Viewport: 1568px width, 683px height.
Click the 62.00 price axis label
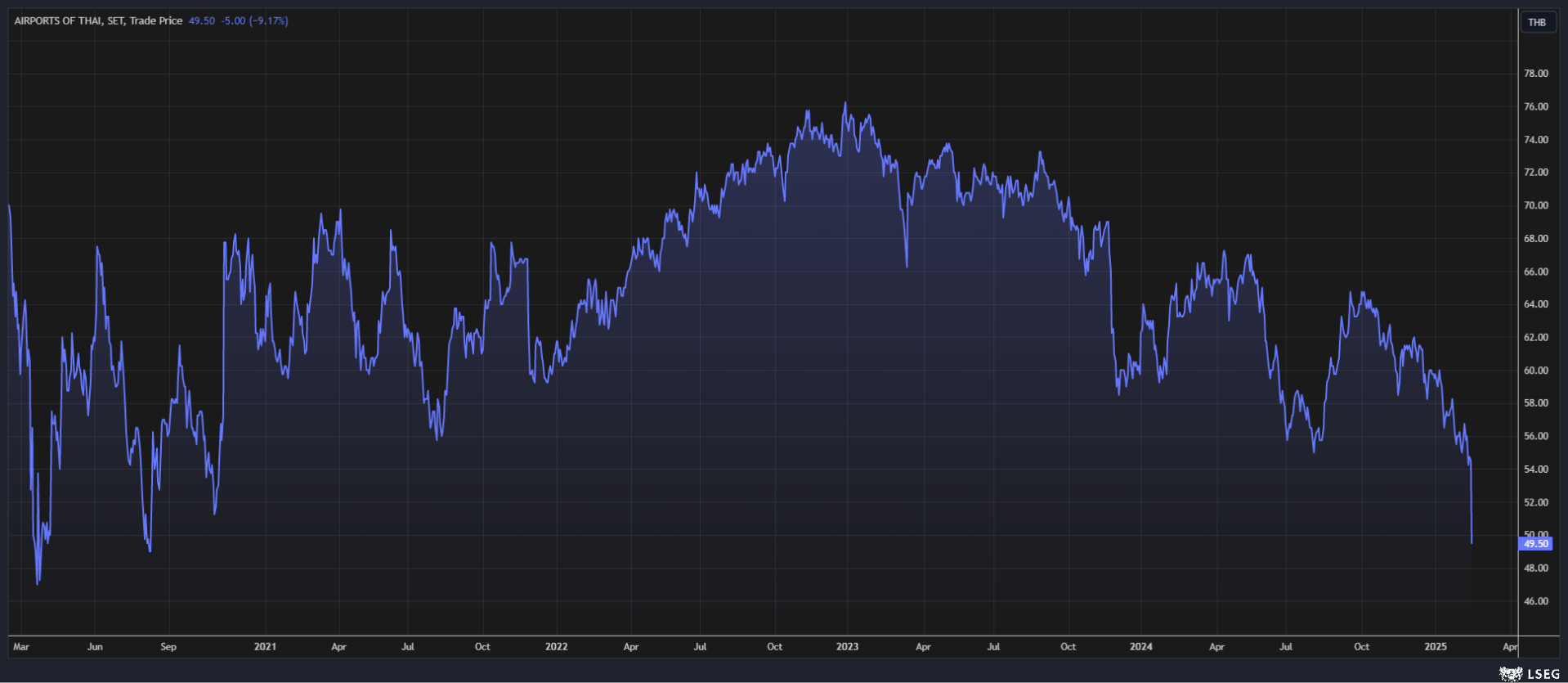click(1535, 337)
